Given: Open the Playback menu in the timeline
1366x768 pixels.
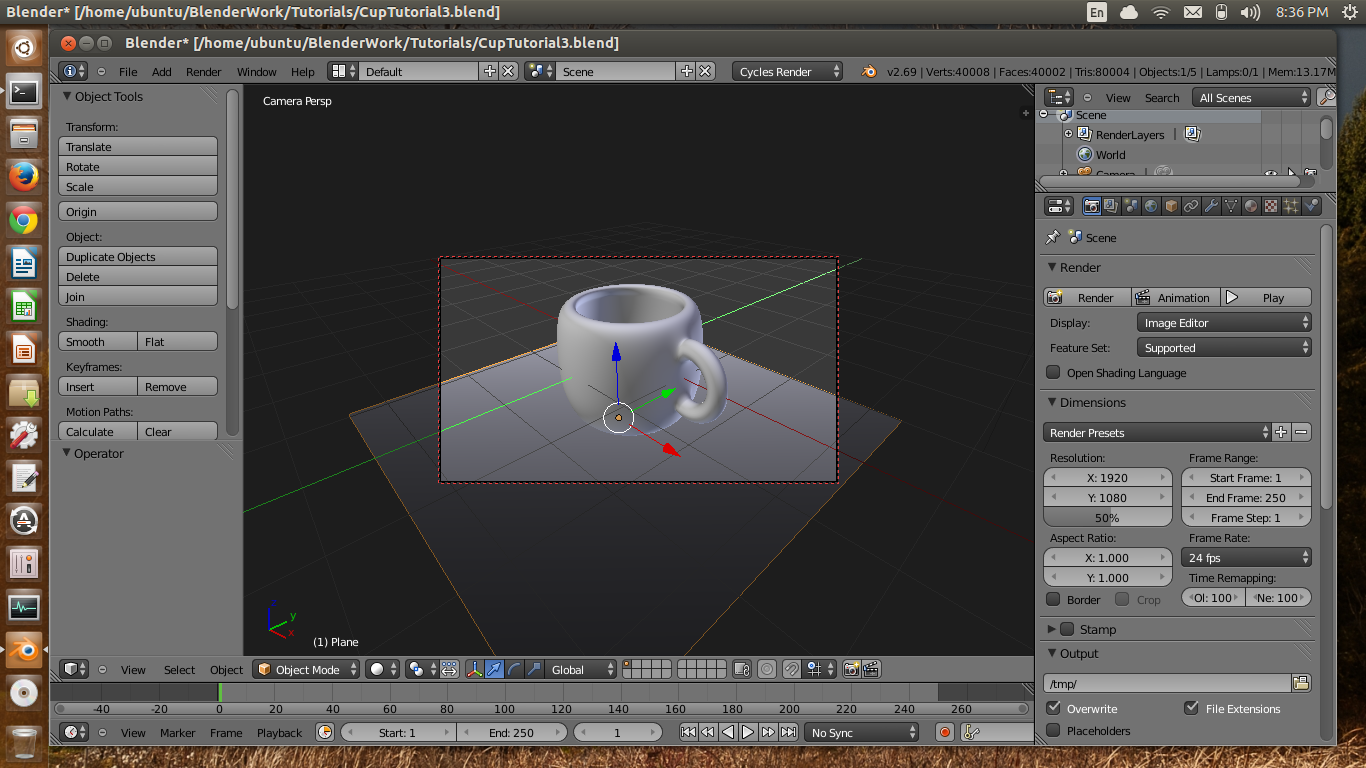Looking at the screenshot, I should [x=279, y=732].
